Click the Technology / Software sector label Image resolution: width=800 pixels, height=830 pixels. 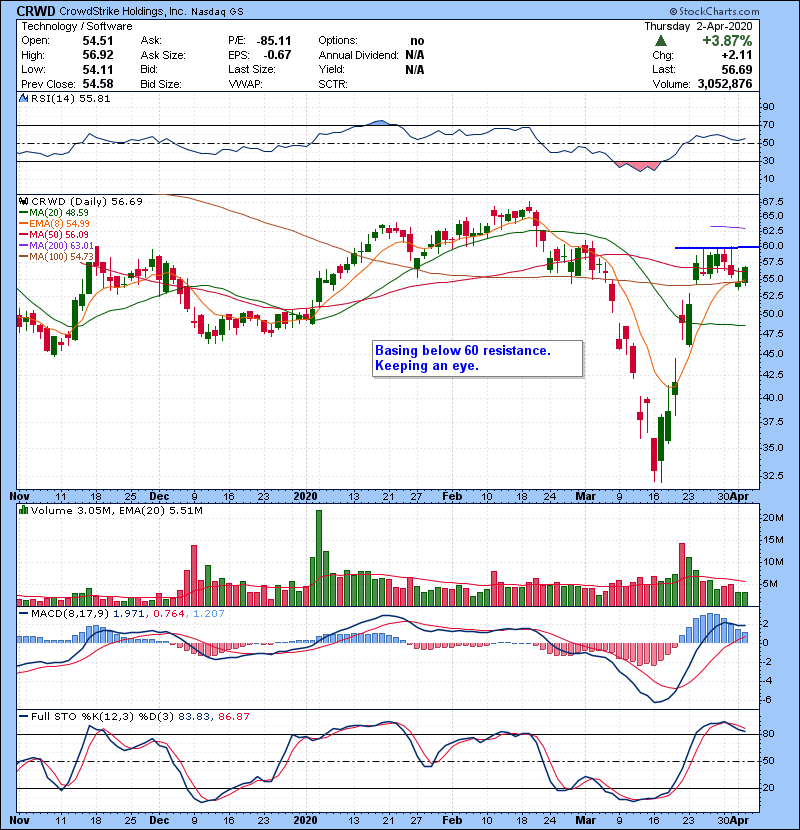77,26
